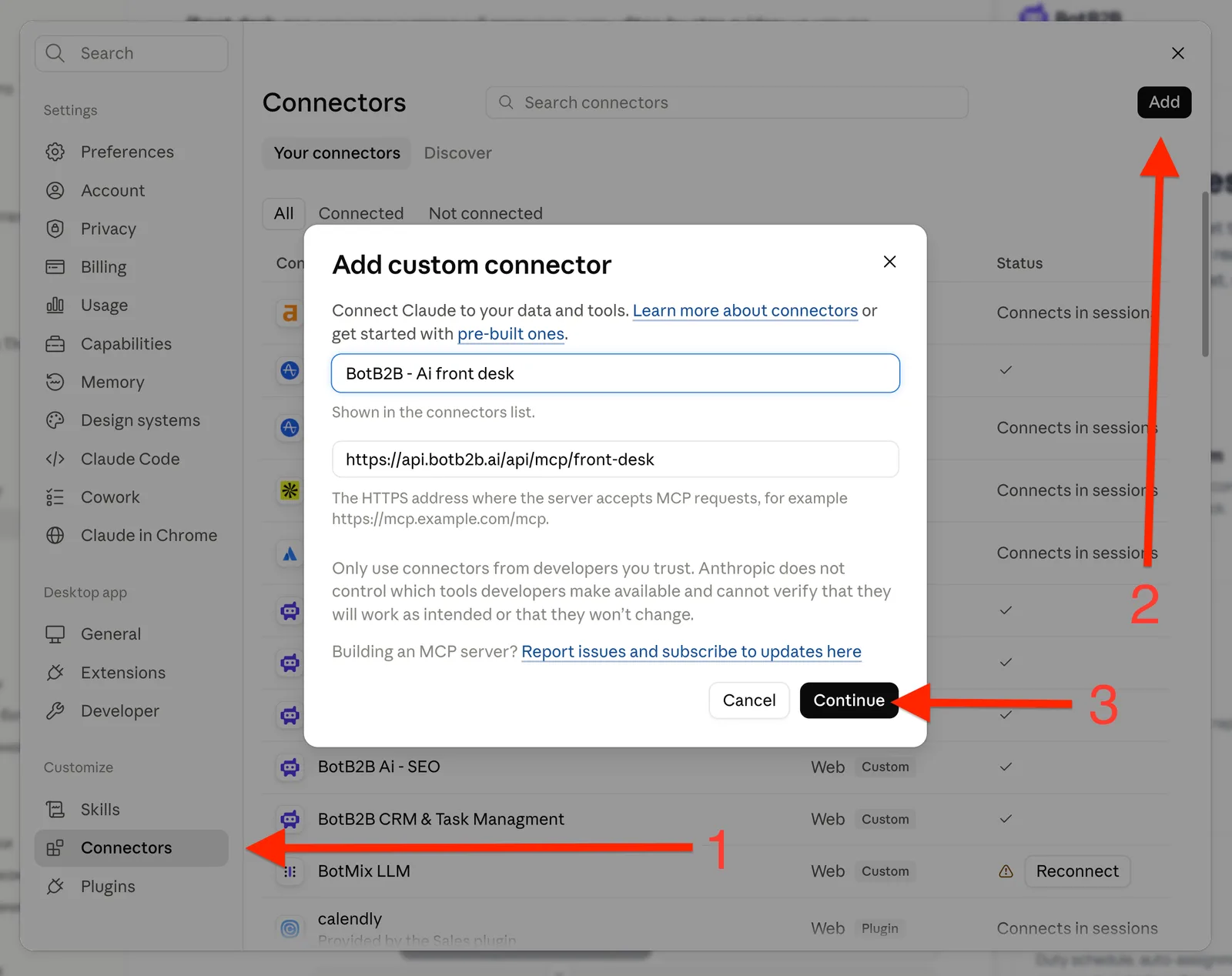The width and height of the screenshot is (1232, 976).
Task: Open Learn more about connectors link
Action: [x=745, y=310]
